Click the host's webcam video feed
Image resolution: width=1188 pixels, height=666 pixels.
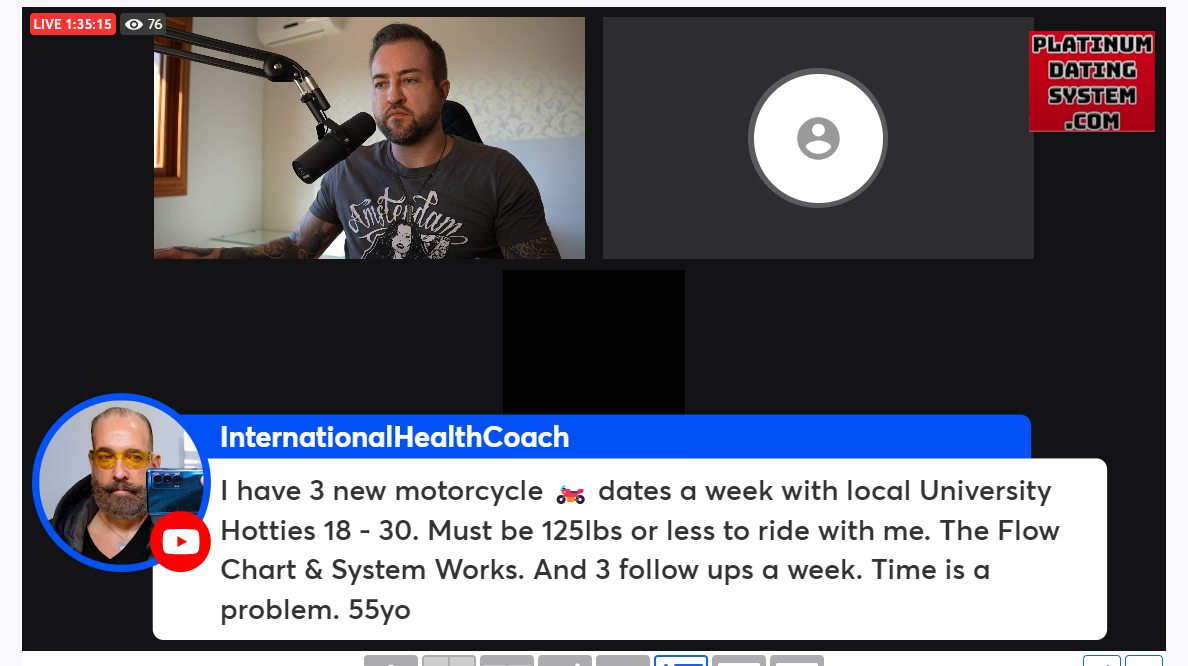(369, 138)
